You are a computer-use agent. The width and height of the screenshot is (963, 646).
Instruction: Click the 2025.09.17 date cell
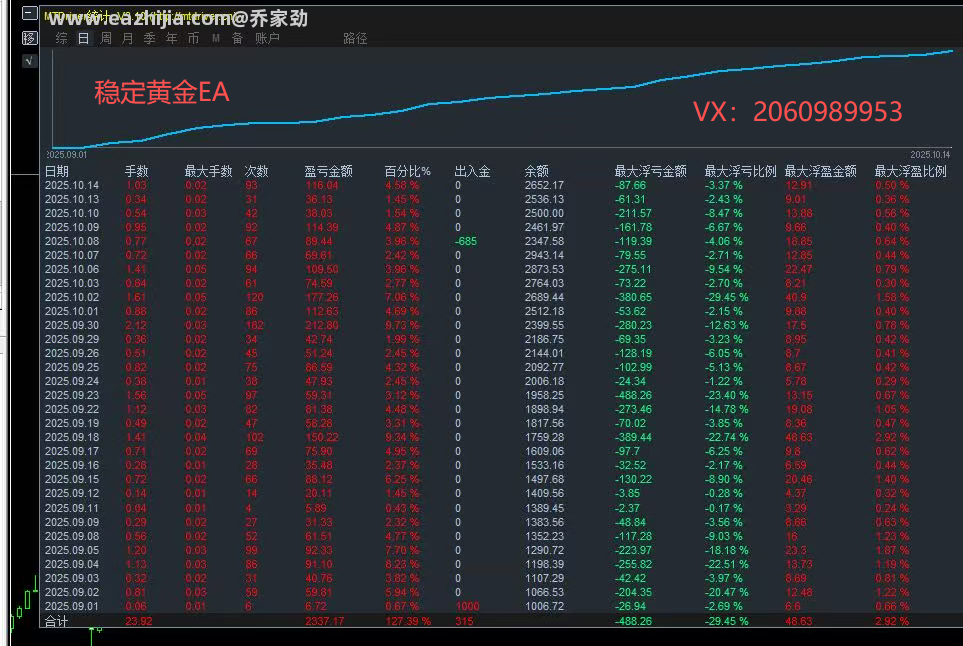click(x=72, y=451)
